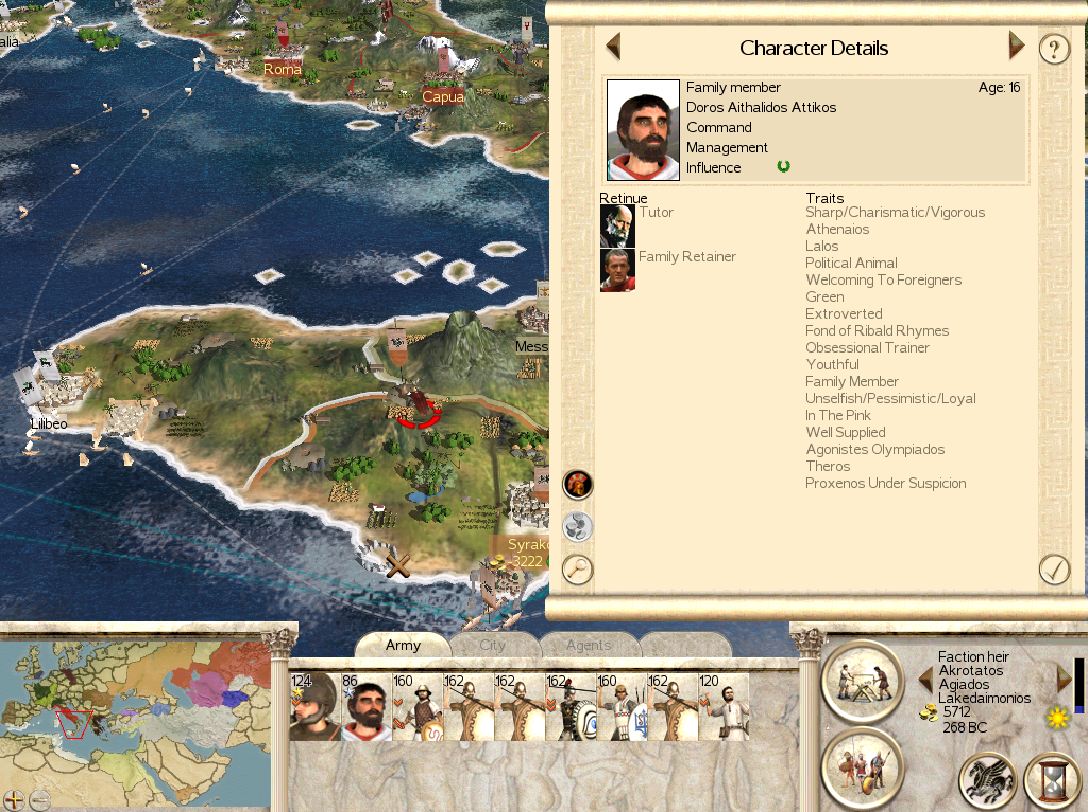Cycle faction info with left arrow

(x=926, y=679)
